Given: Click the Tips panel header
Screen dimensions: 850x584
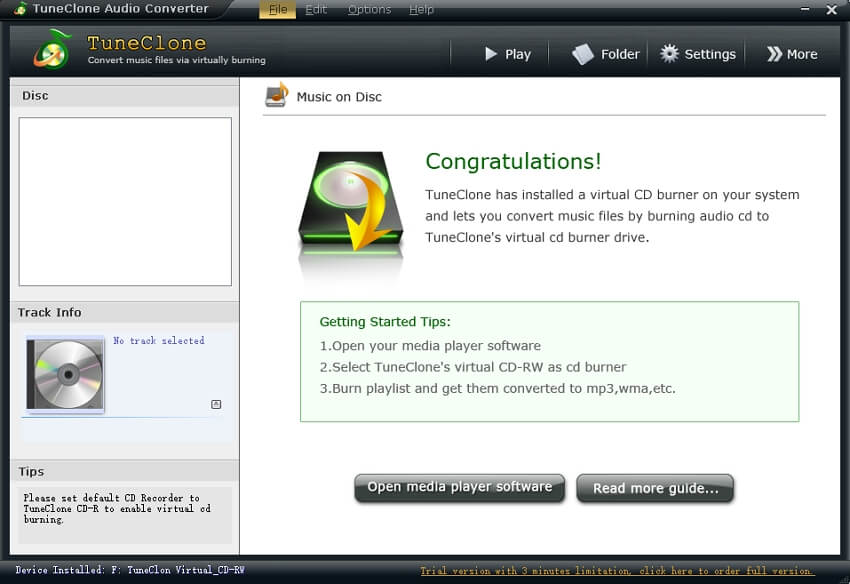Looking at the screenshot, I should pos(125,471).
